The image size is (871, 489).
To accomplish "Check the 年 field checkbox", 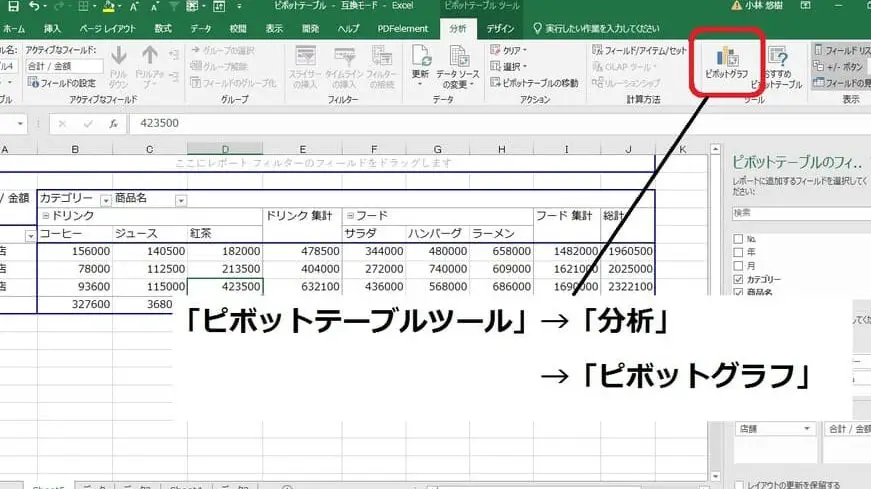I will (738, 252).
